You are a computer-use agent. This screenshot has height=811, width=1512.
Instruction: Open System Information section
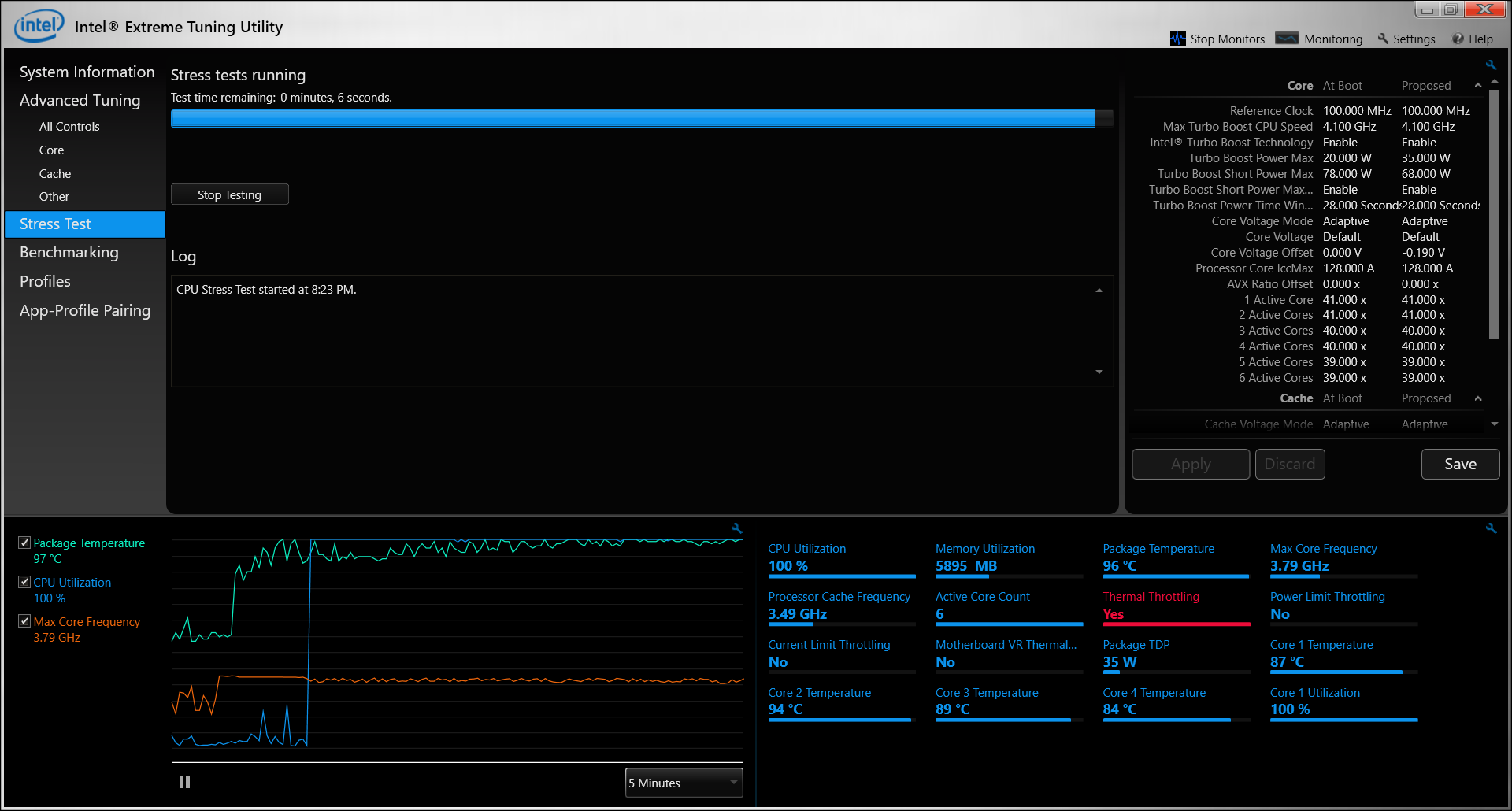pos(87,72)
